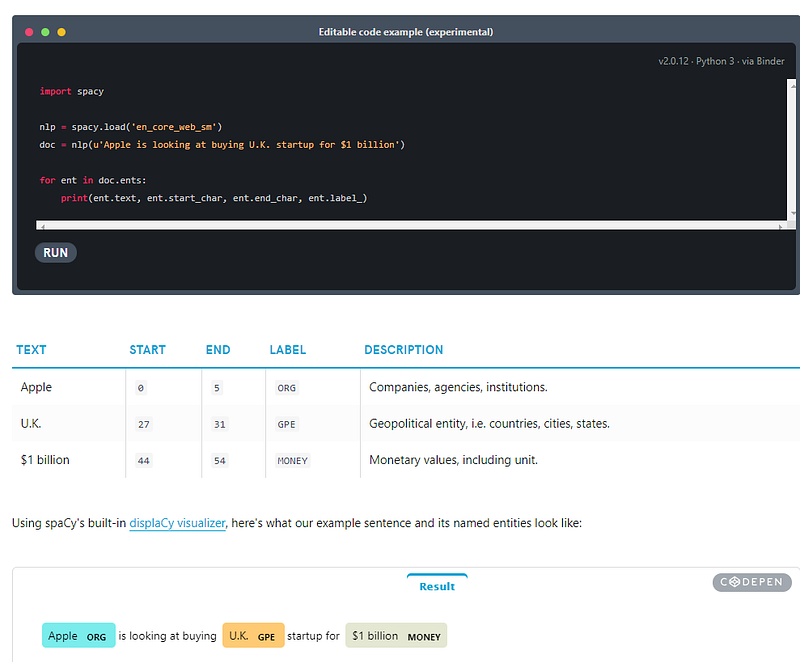The width and height of the screenshot is (800, 662).
Task: Click the MONEY label code tag
Action: coord(293,461)
